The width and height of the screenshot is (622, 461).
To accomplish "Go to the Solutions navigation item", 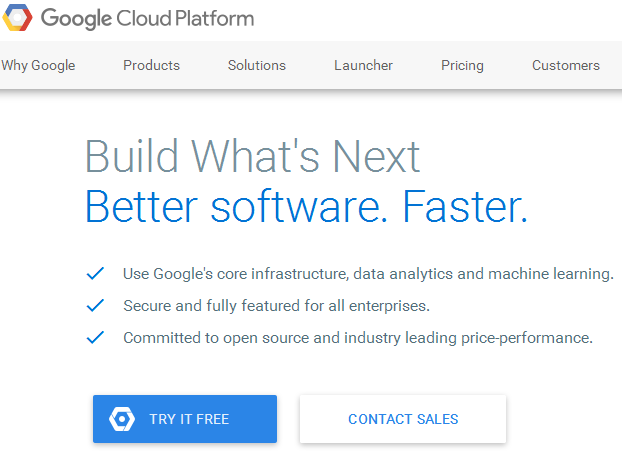I will coord(257,65).
